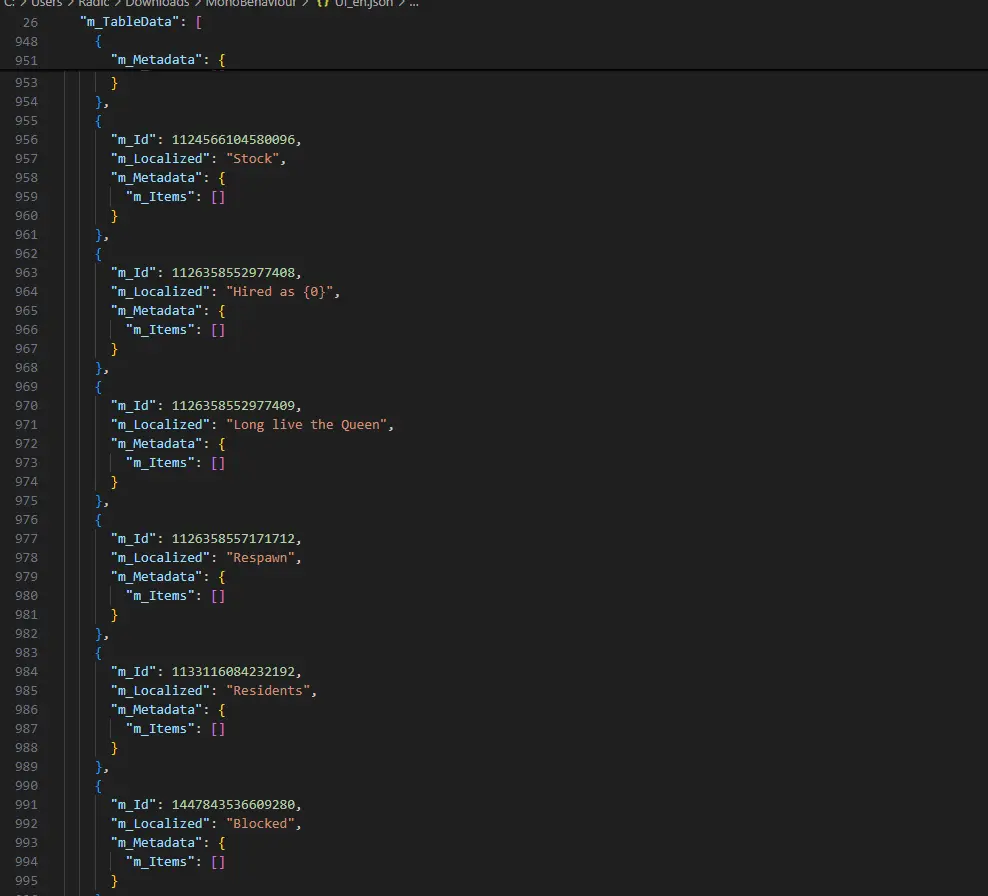Click "m_Metadata" key on line 965
Viewport: 988px width, 896px height.
pyautogui.click(x=156, y=311)
